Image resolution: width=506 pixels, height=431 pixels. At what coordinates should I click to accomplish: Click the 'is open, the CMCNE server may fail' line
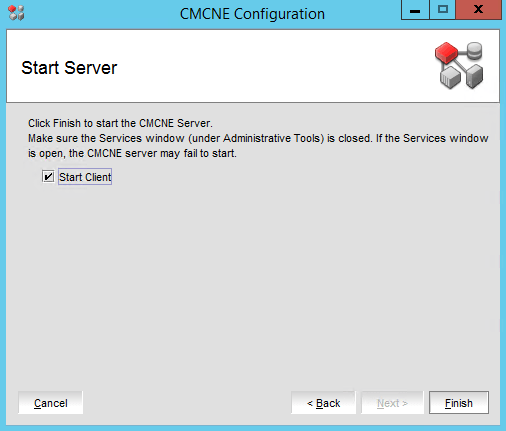pos(132,153)
